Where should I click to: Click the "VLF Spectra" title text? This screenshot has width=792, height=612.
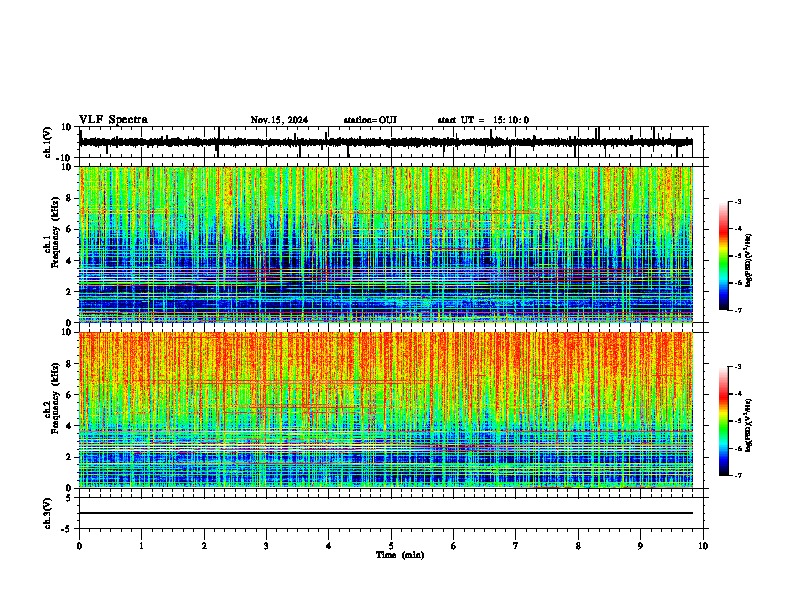pyautogui.click(x=113, y=120)
